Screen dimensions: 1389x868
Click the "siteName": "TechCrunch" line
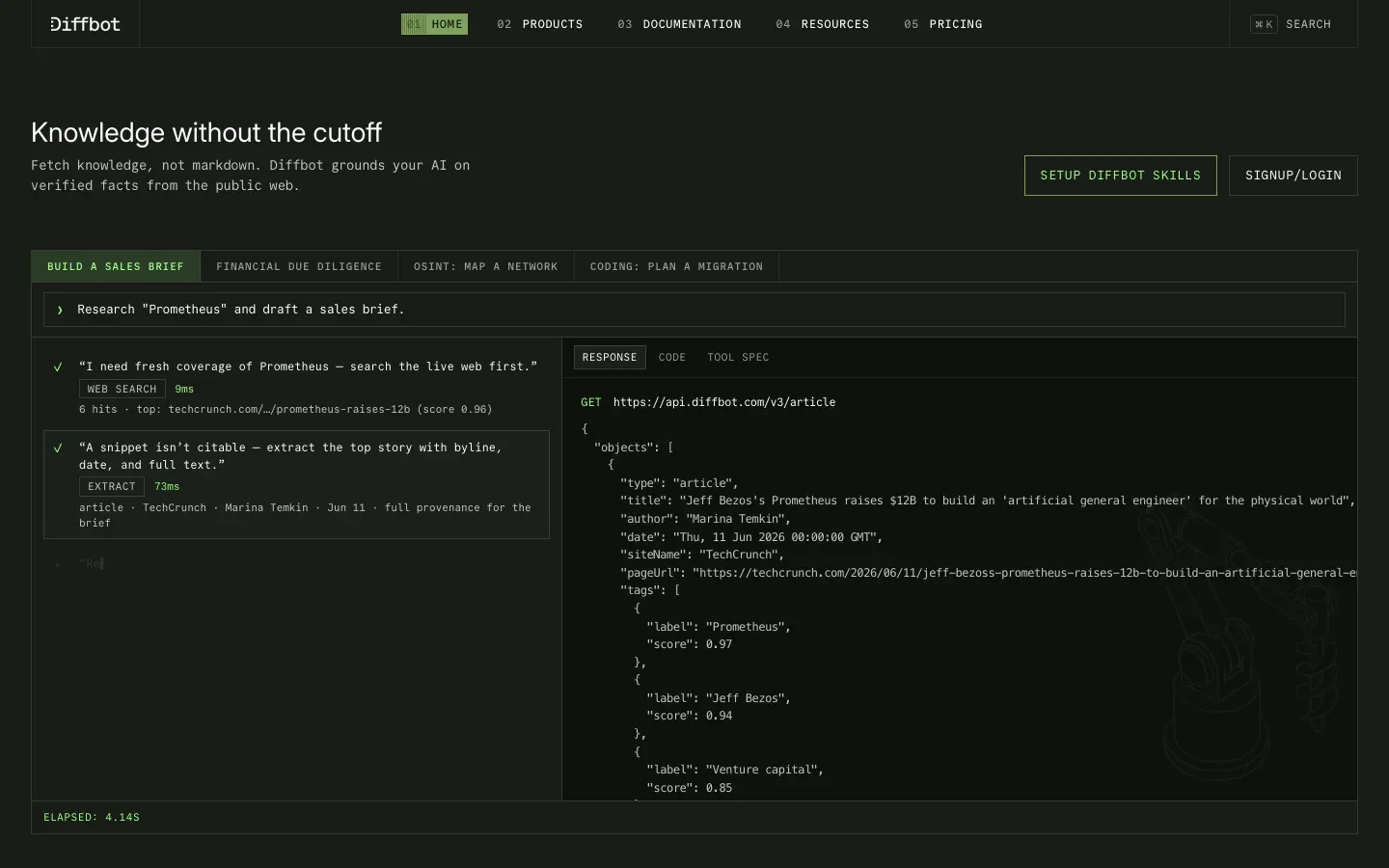(x=702, y=555)
